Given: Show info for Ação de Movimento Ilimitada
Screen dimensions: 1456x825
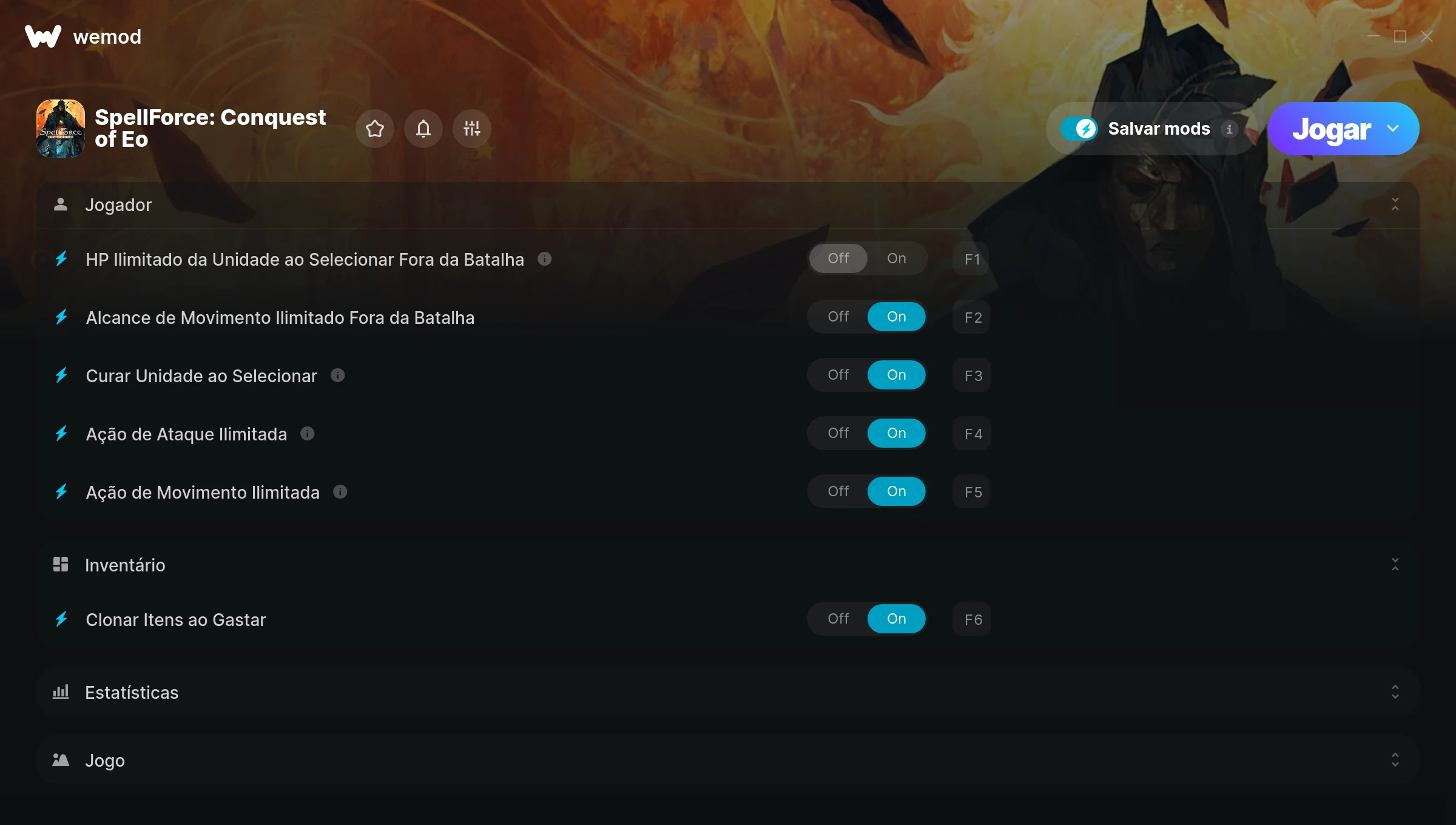Looking at the screenshot, I should coord(340,492).
